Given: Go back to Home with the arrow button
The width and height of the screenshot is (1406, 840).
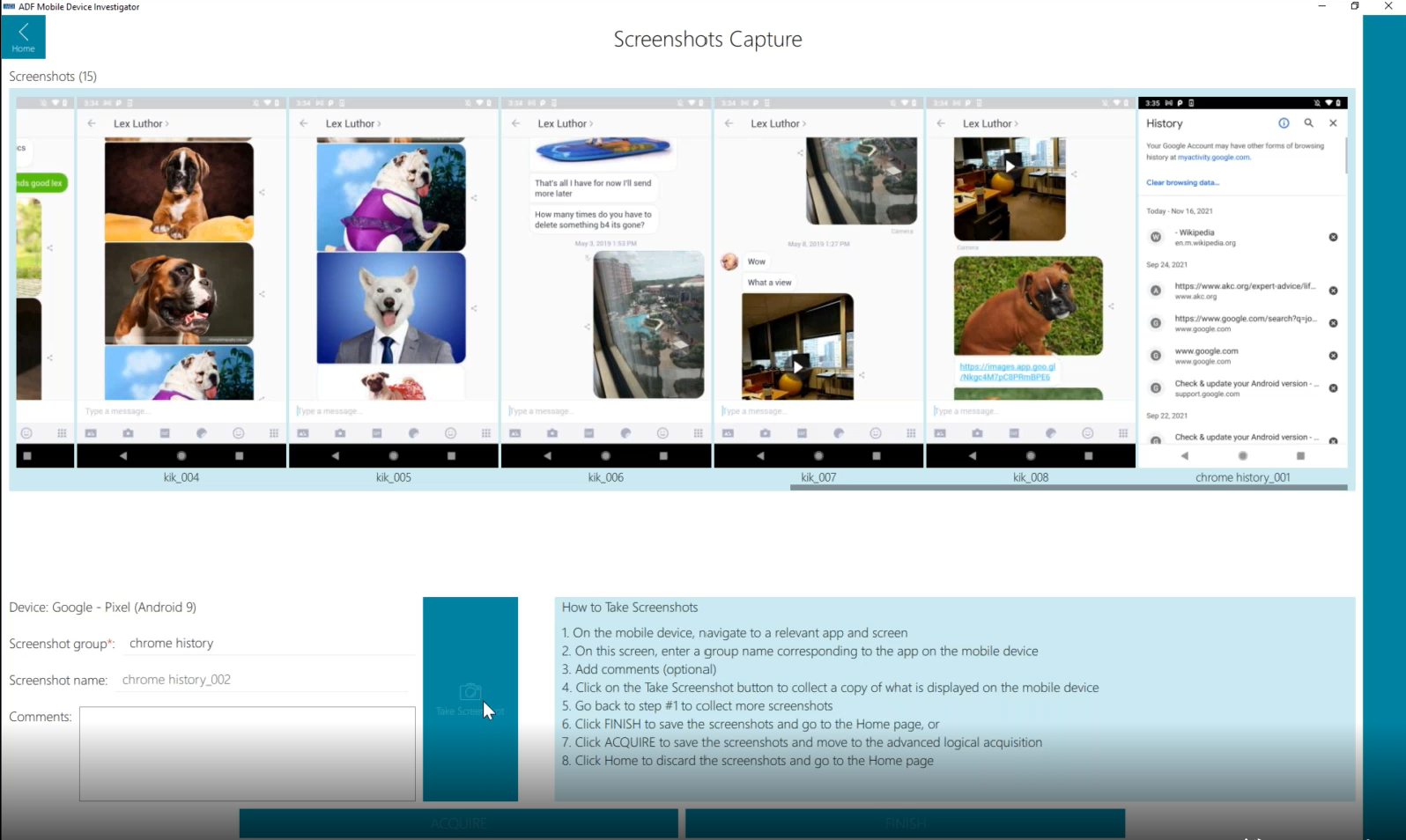Looking at the screenshot, I should (23, 37).
